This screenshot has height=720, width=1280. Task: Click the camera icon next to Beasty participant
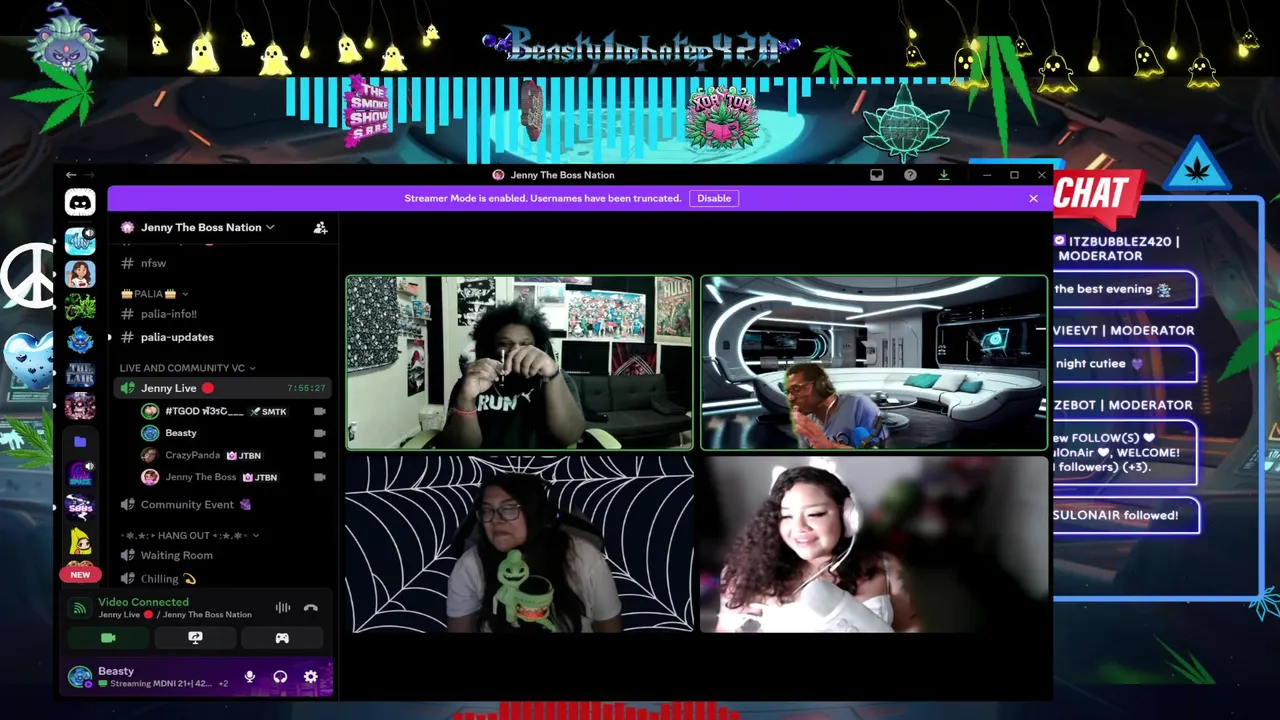320,433
